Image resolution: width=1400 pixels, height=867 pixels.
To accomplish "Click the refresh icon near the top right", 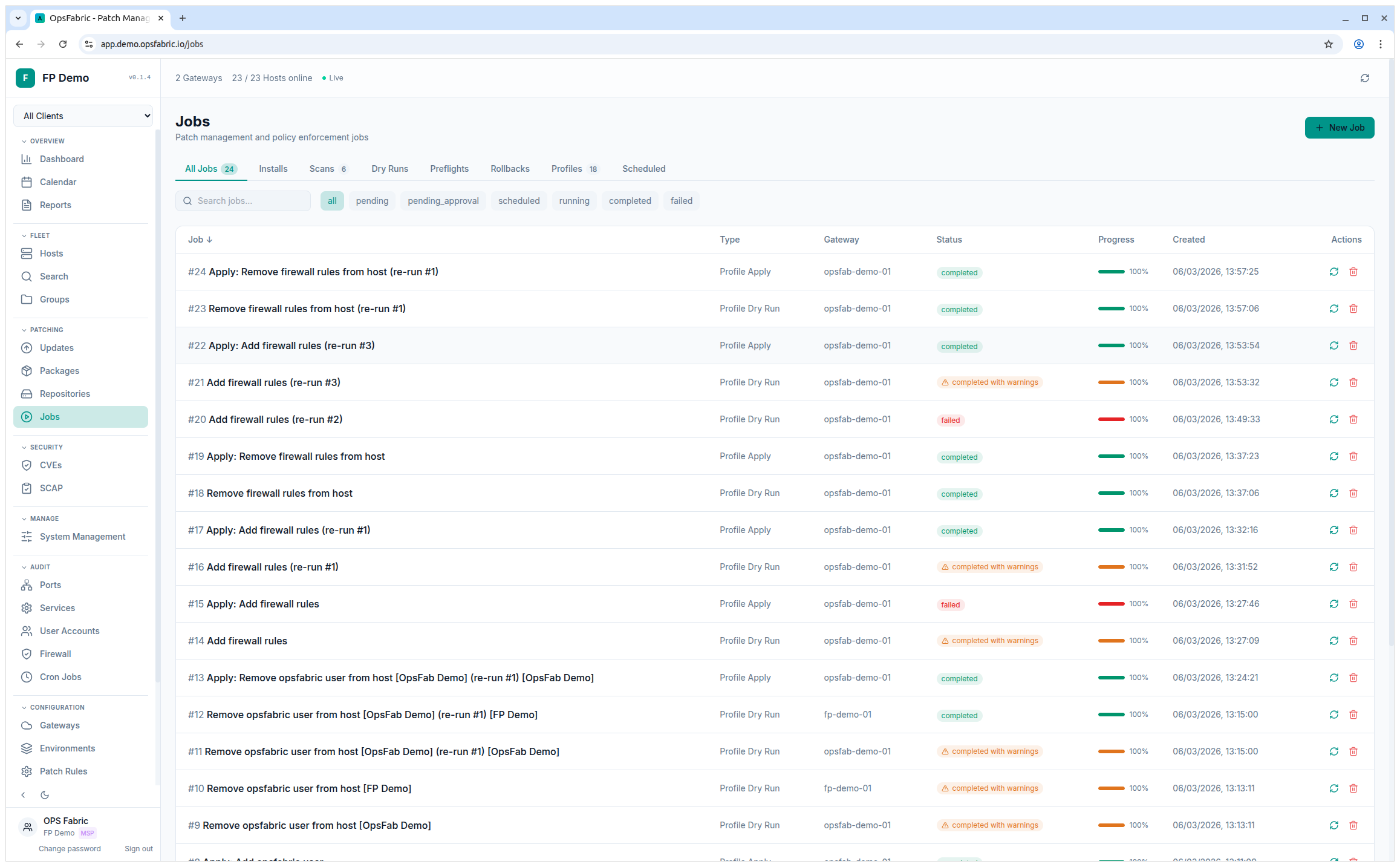I will pyautogui.click(x=1365, y=77).
